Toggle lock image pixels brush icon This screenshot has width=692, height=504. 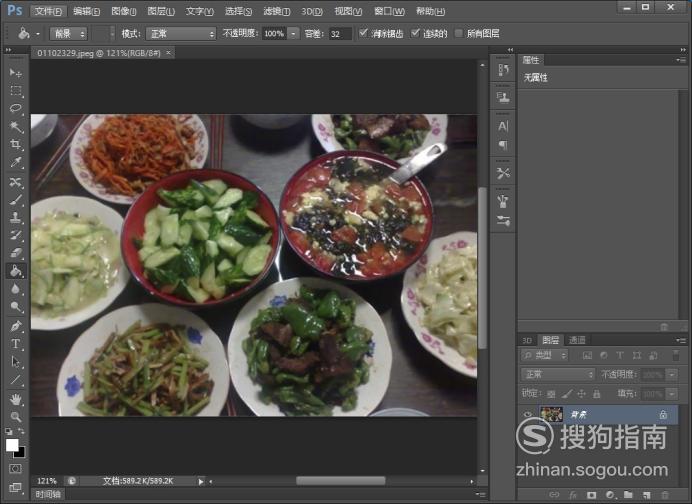point(567,394)
